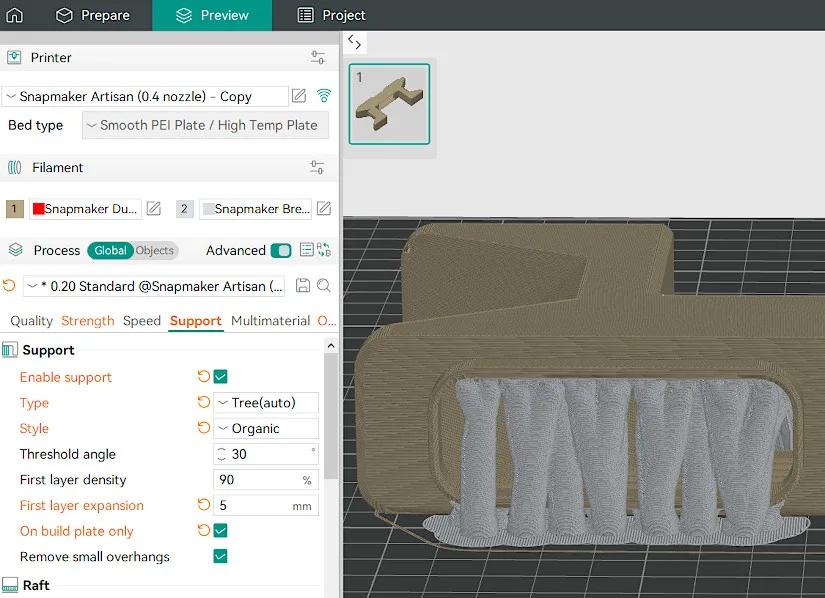Open the Project tab
825x598 pixels.
pyautogui.click(x=331, y=15)
